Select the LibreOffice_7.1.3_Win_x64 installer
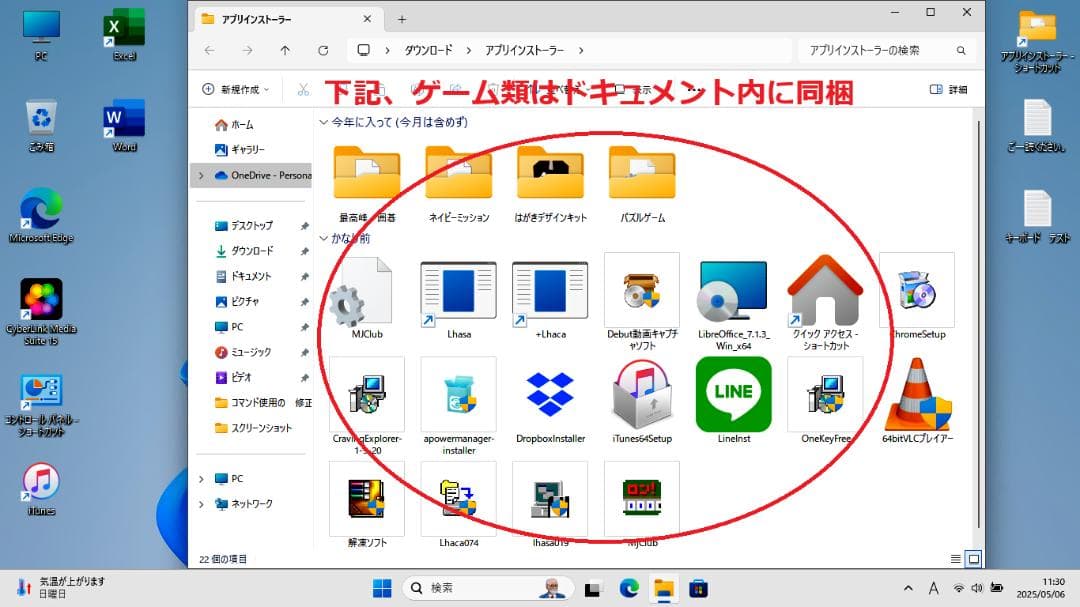The width and height of the screenshot is (1080, 607). pos(733,292)
